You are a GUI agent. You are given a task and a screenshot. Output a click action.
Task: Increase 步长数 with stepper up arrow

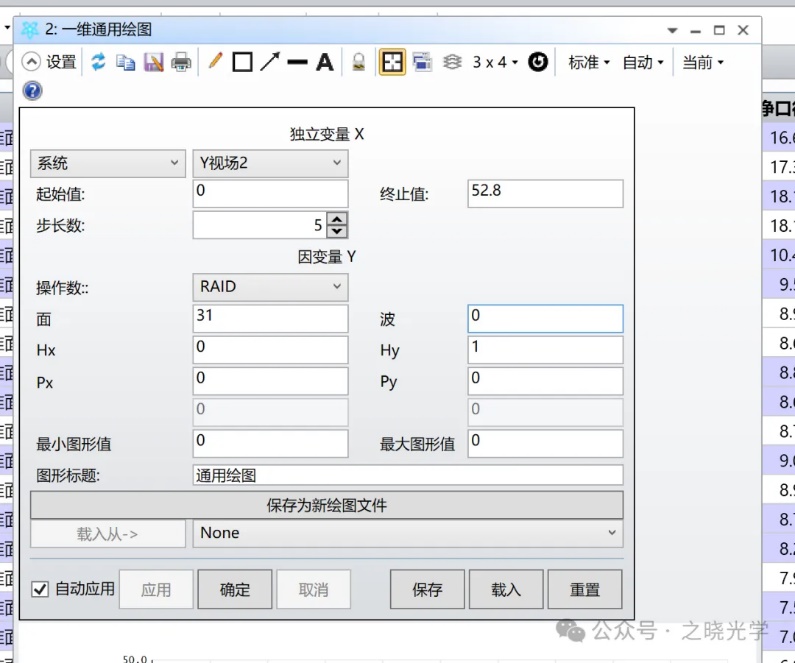[x=338, y=219]
